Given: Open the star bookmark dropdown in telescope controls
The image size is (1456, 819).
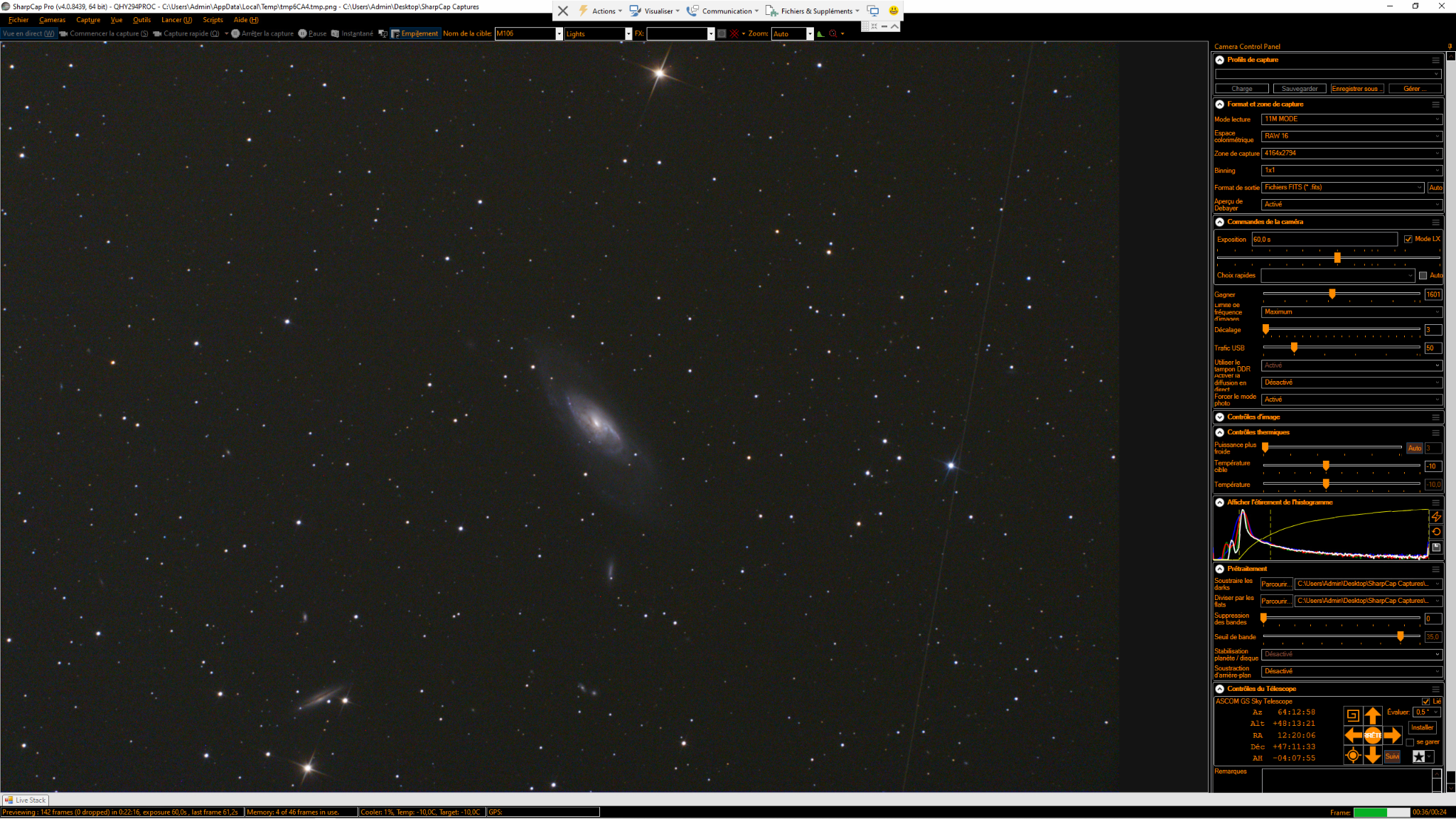Looking at the screenshot, I should (x=1423, y=756).
